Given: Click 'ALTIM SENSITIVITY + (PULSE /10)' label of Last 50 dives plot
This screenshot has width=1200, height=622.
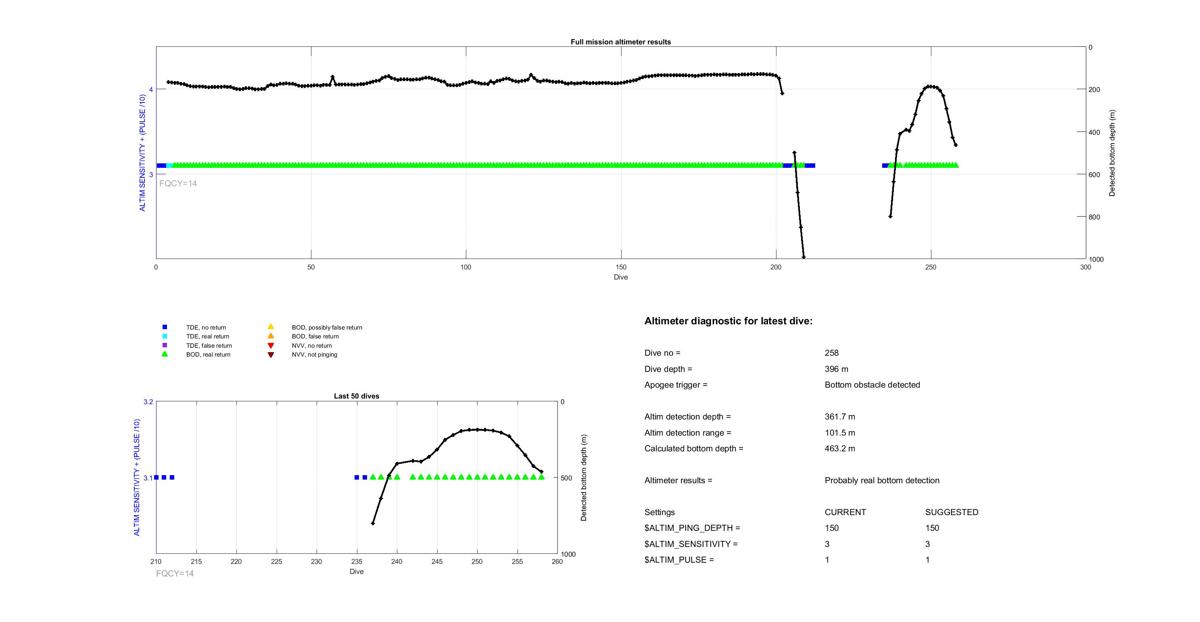Looking at the screenshot, I should point(137,478).
